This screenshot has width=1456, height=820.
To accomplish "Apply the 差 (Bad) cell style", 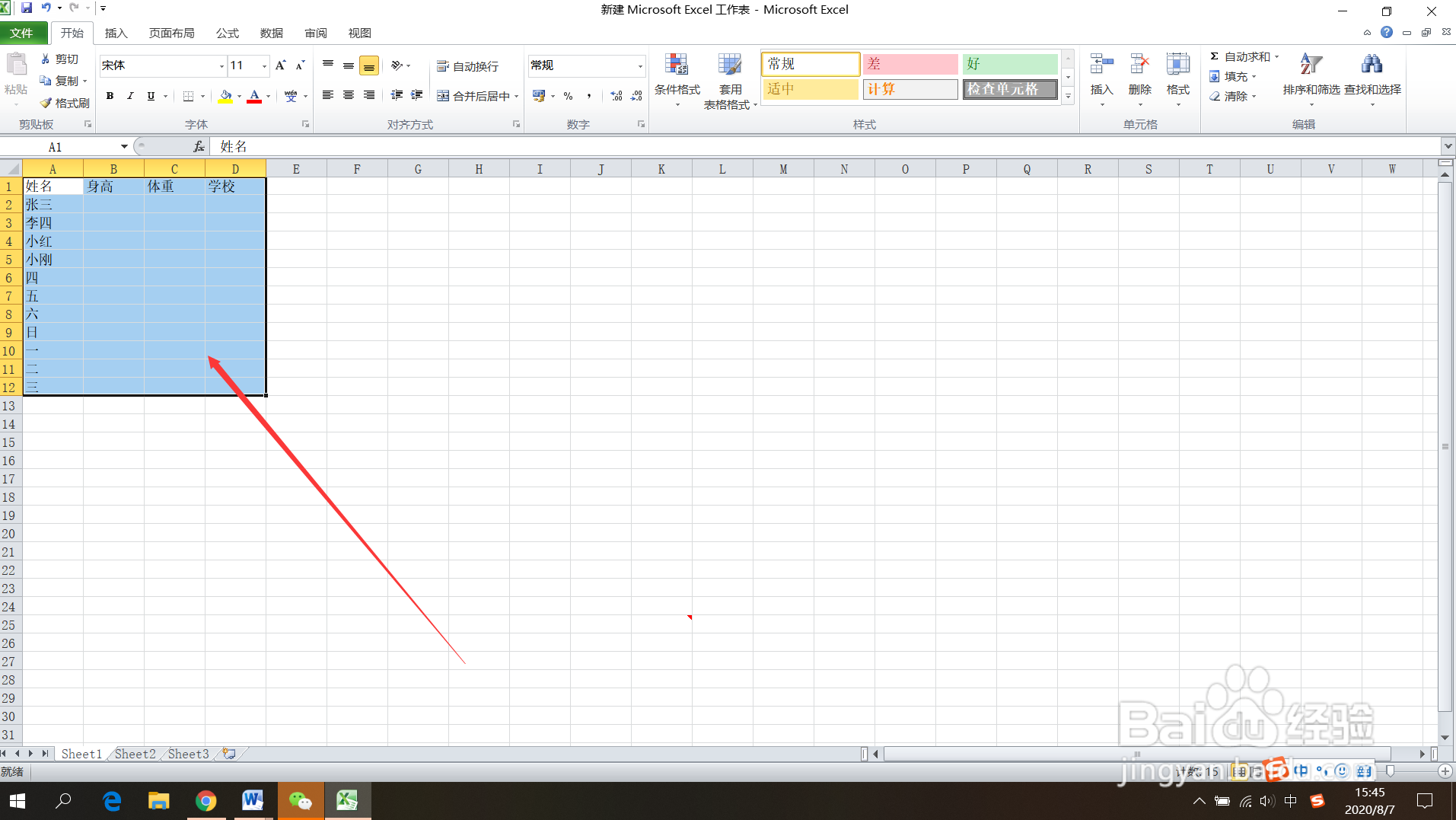I will pyautogui.click(x=910, y=64).
